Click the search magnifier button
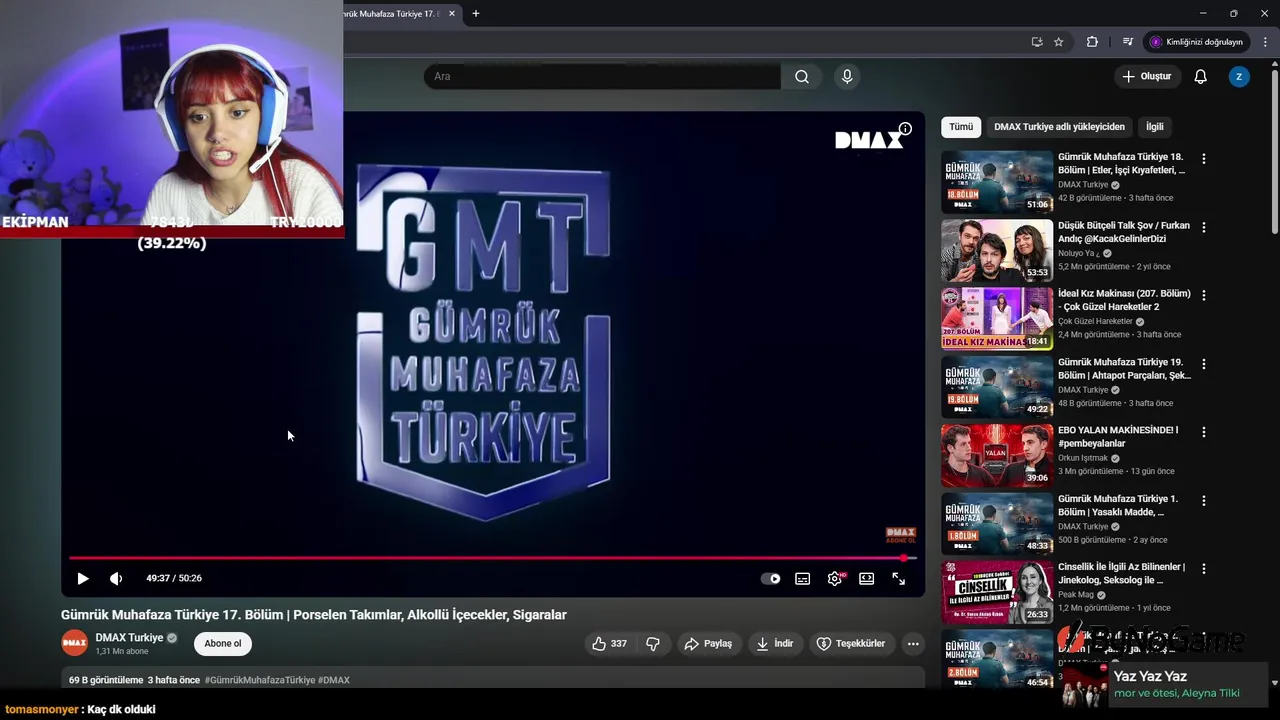 (802, 76)
